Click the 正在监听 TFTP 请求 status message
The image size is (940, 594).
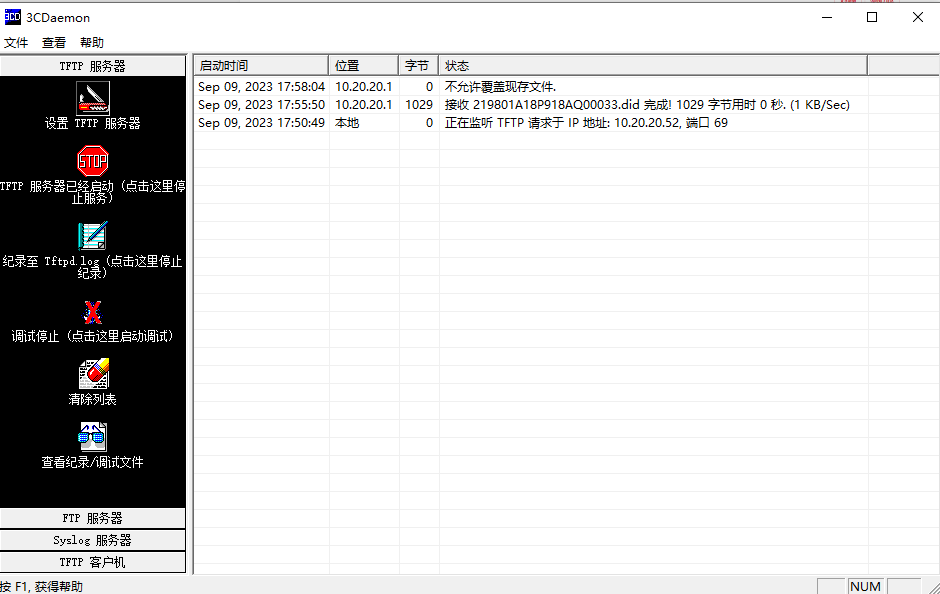(x=586, y=123)
